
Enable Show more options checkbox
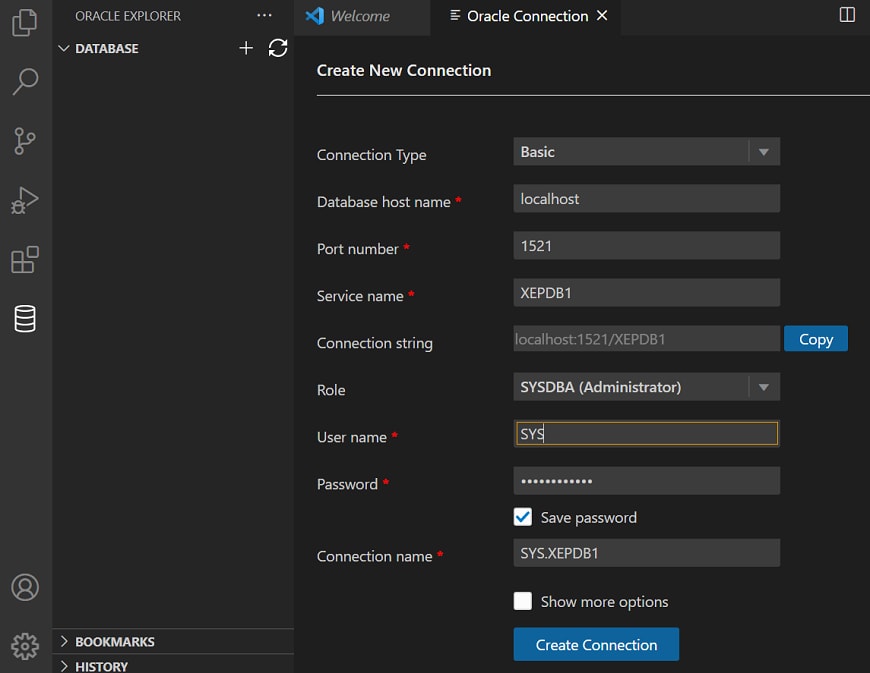(x=522, y=601)
